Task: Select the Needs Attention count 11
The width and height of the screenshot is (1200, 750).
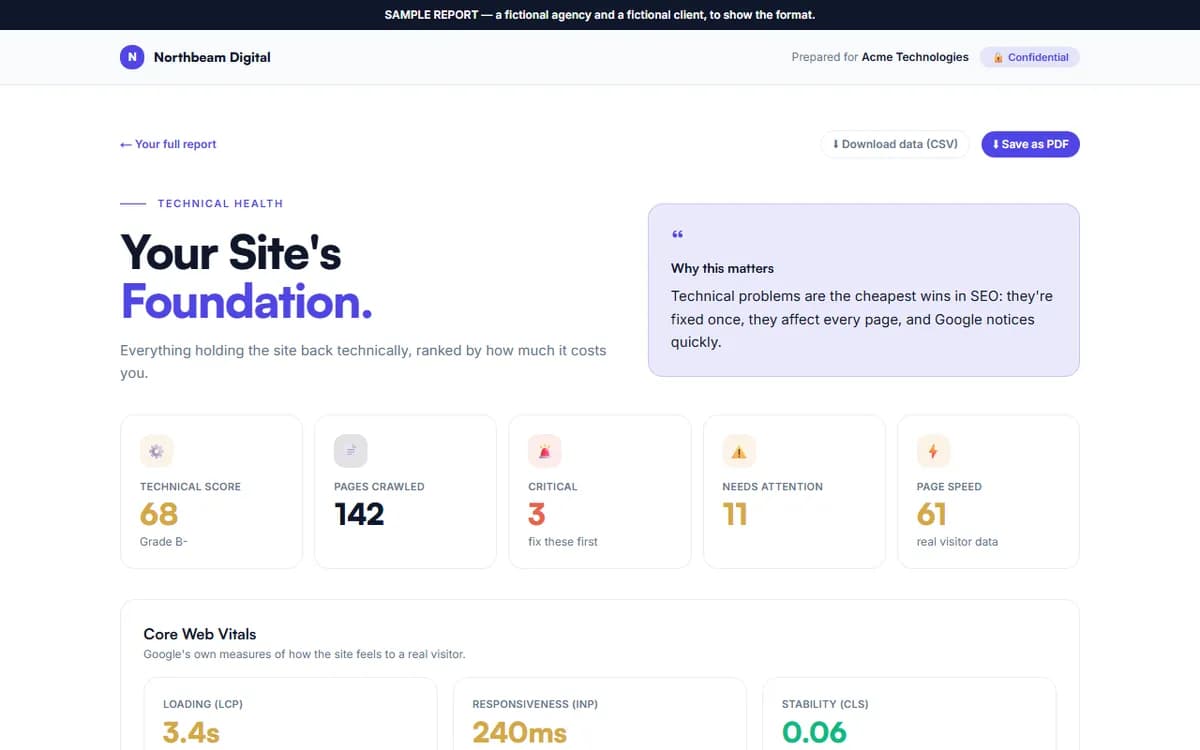Action: [x=735, y=514]
